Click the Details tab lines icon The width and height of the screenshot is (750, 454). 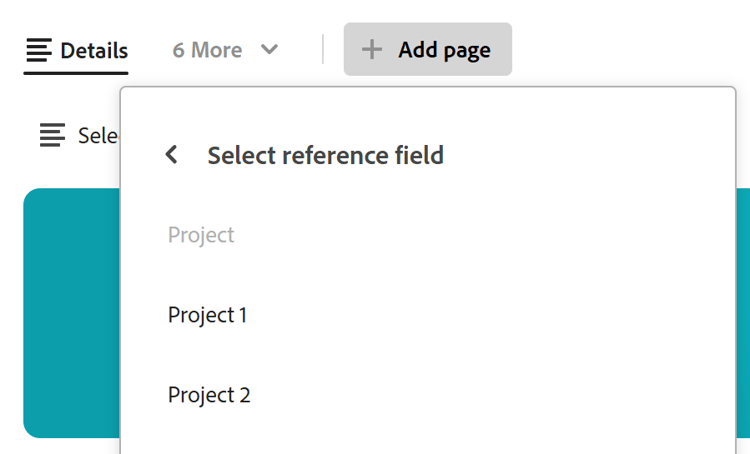pyautogui.click(x=39, y=50)
